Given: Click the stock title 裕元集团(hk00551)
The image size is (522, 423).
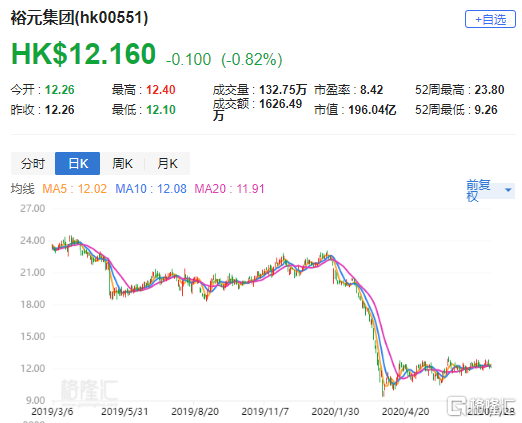Looking at the screenshot, I should [x=79, y=17].
